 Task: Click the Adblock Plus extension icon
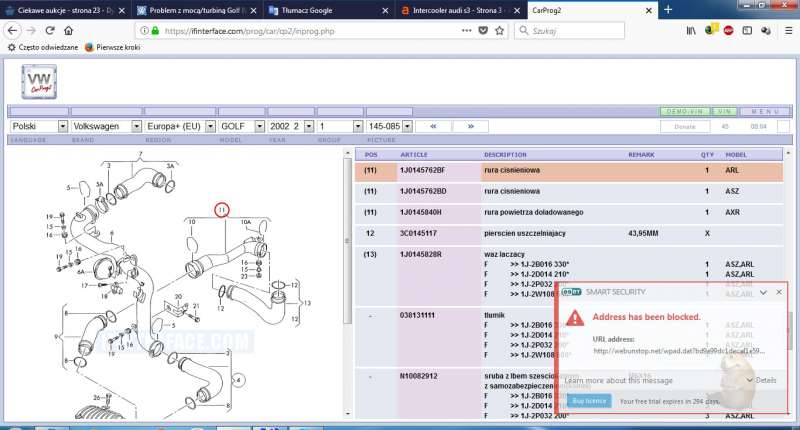pyautogui.click(x=729, y=31)
